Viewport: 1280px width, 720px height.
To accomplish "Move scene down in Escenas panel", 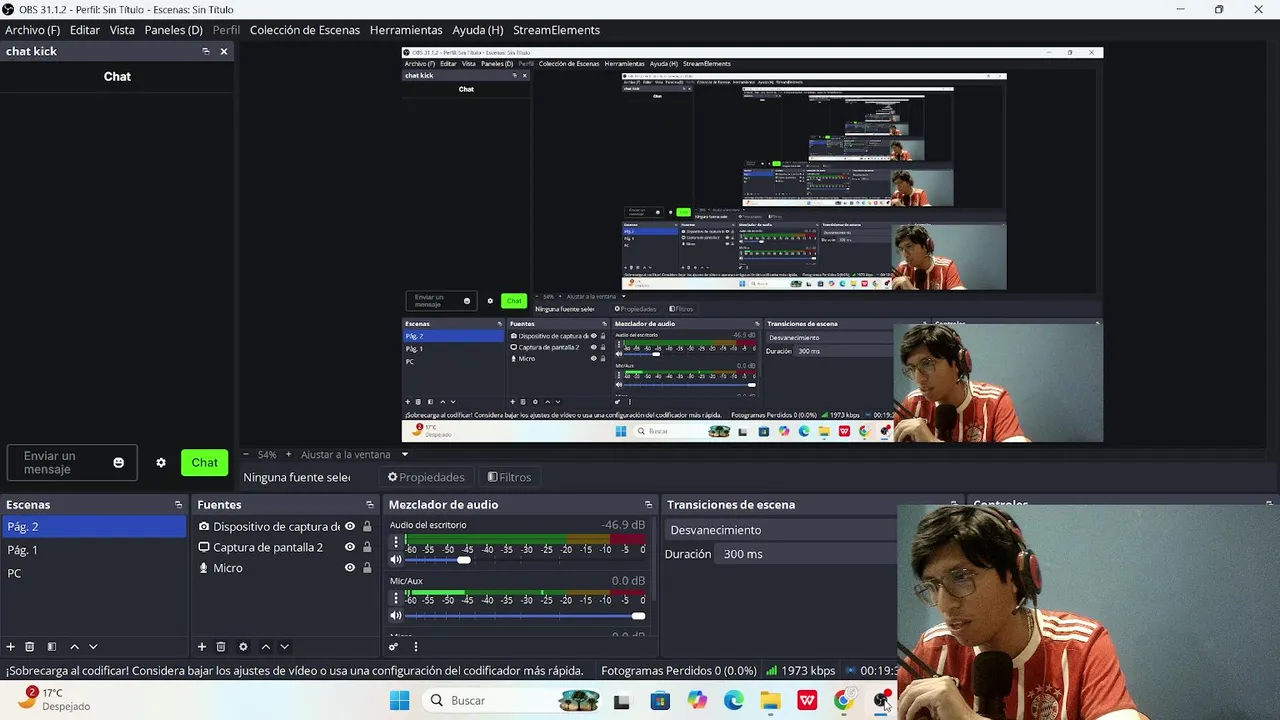I will click(x=93, y=647).
